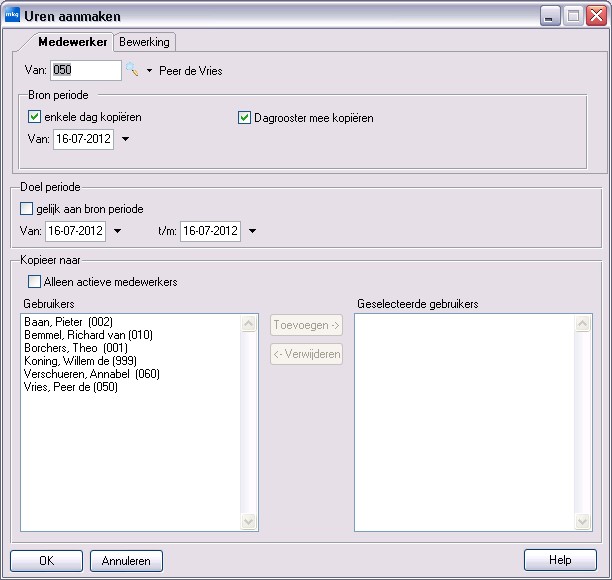
Task: Switch to the Bewerking tab
Action: click(144, 42)
